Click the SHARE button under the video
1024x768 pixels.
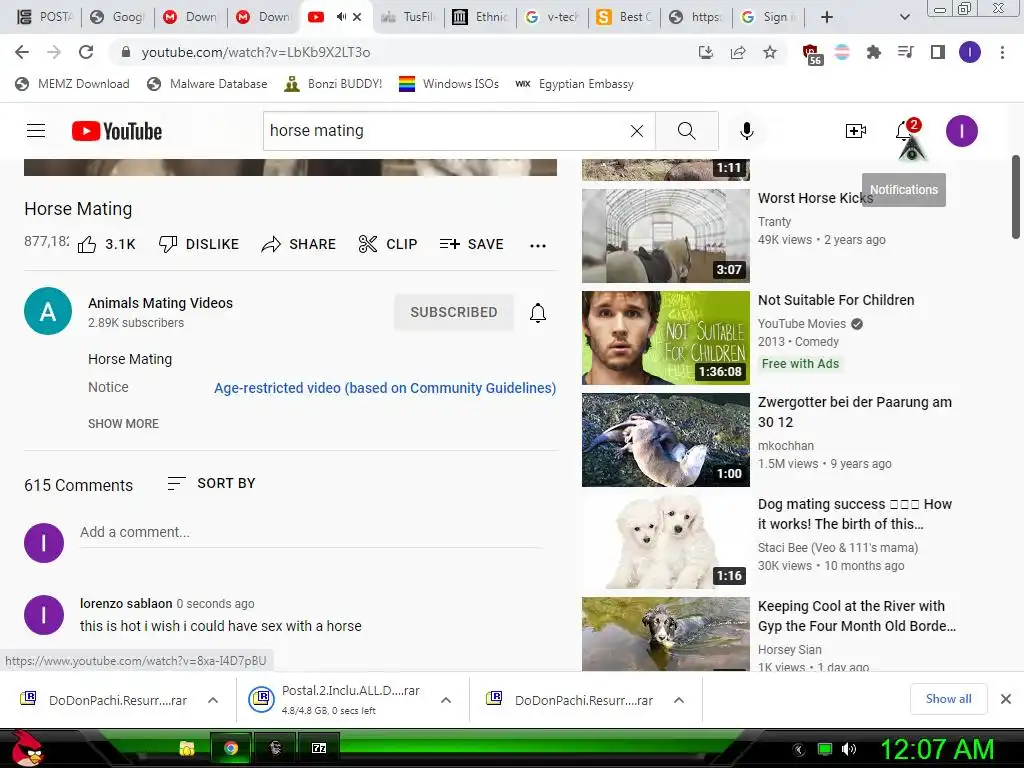tap(298, 244)
